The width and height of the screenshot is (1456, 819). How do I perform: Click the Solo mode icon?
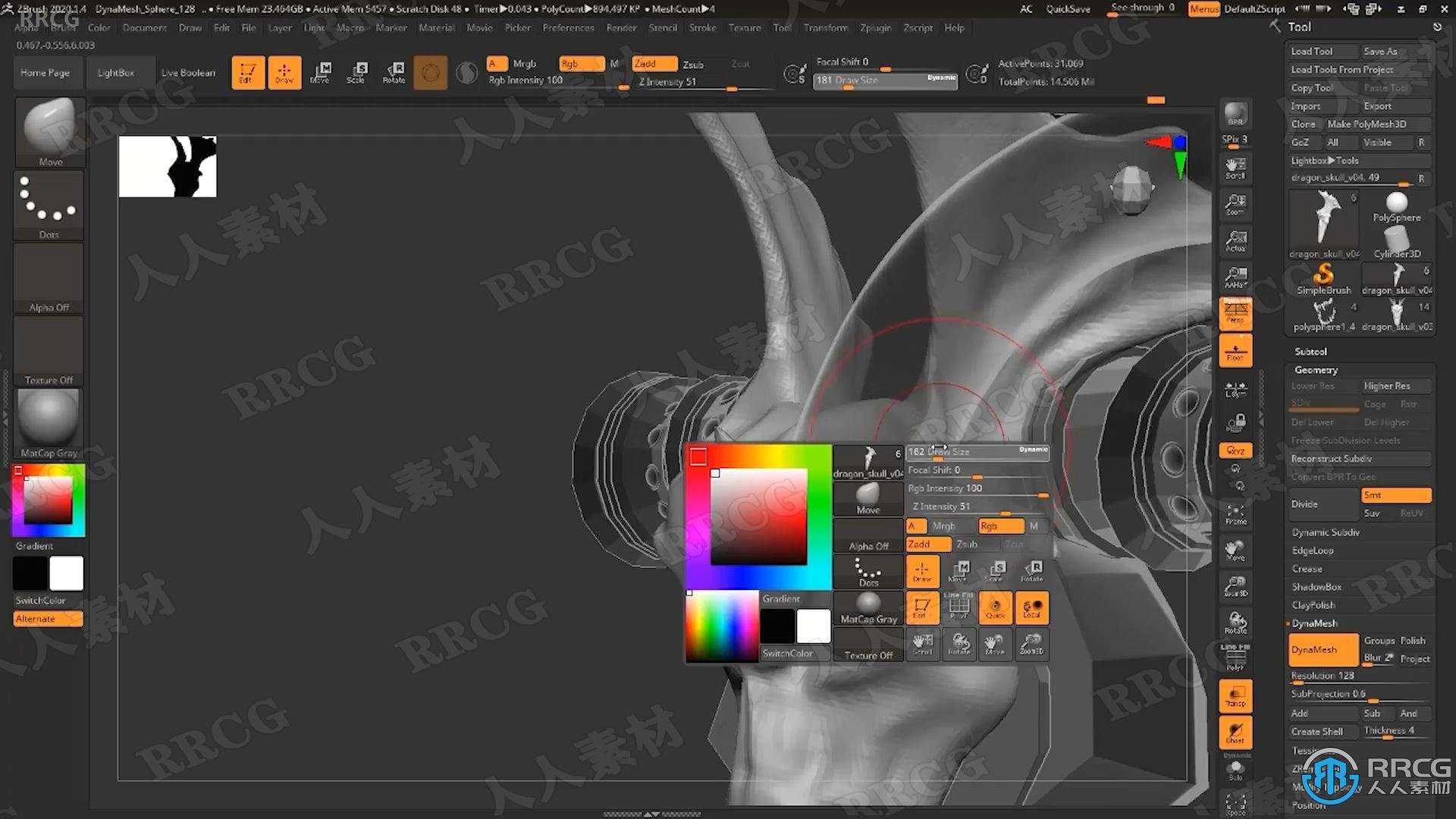click(x=1235, y=770)
